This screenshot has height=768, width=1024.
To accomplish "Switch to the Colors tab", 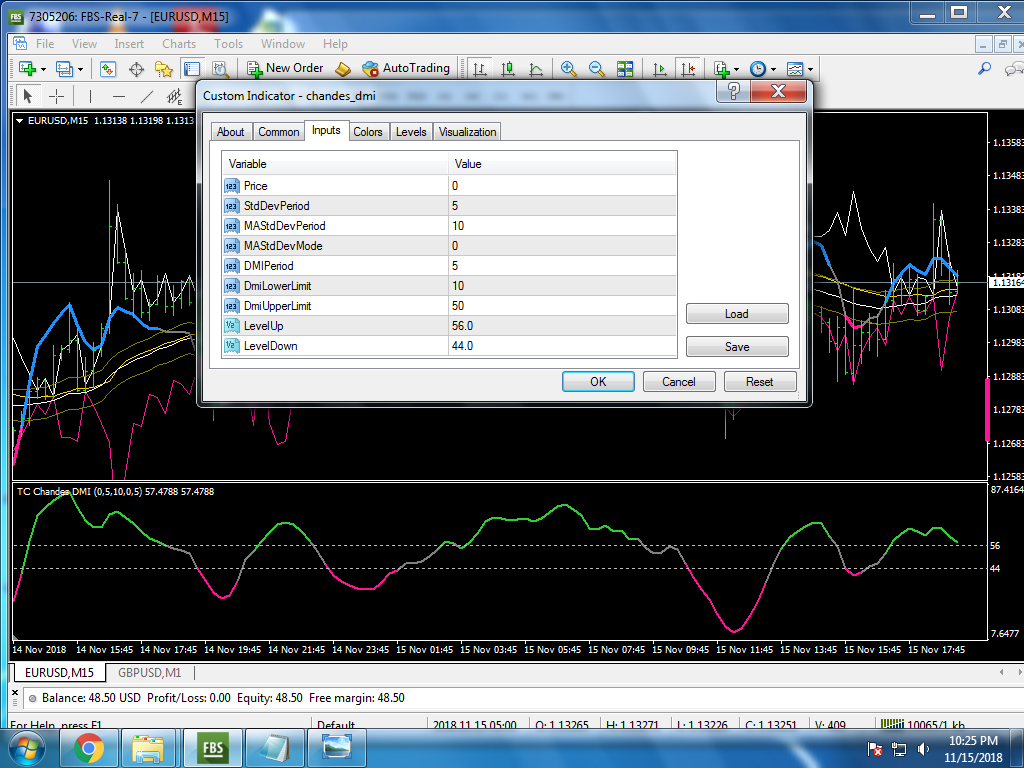I will [x=368, y=132].
